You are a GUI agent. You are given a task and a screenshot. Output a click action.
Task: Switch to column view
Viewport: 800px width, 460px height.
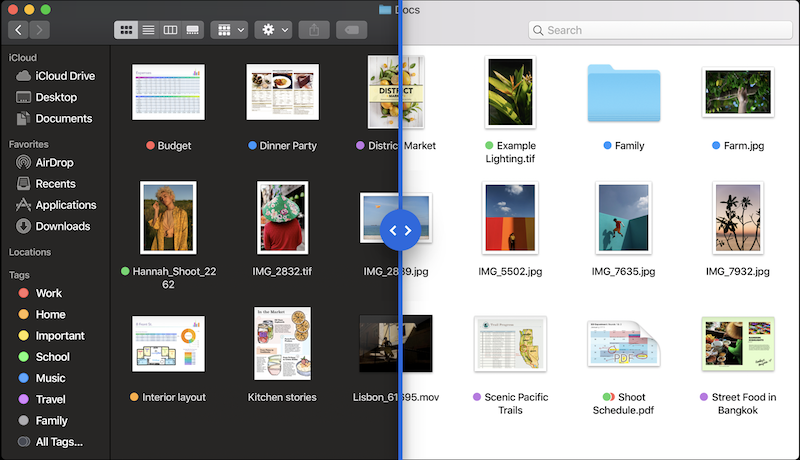tap(171, 30)
